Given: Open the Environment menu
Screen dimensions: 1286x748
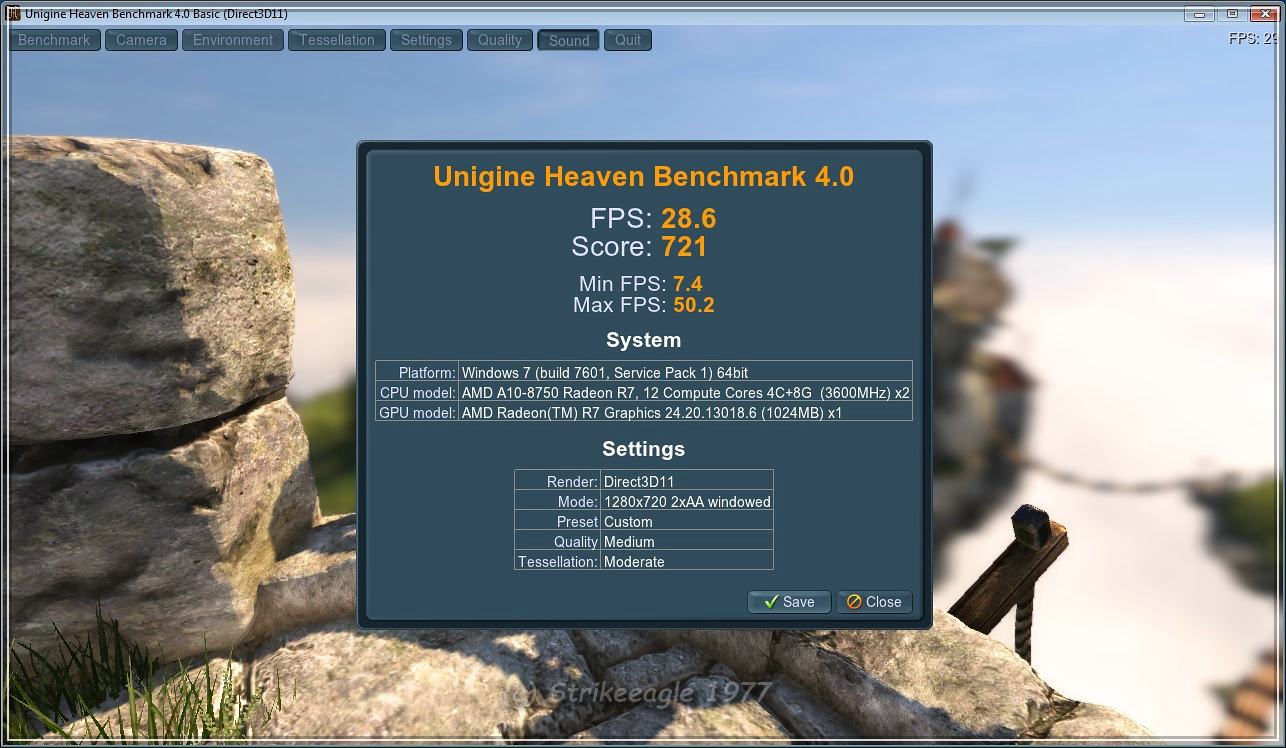Looking at the screenshot, I should (x=233, y=40).
